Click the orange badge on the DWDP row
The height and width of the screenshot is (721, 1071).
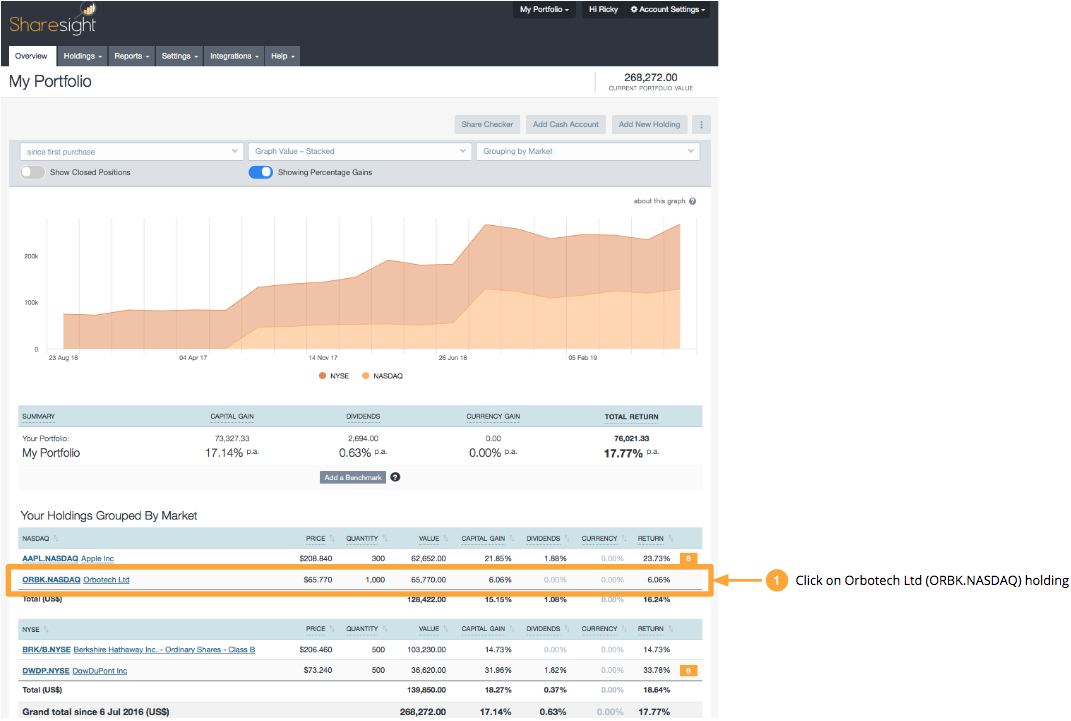click(688, 670)
